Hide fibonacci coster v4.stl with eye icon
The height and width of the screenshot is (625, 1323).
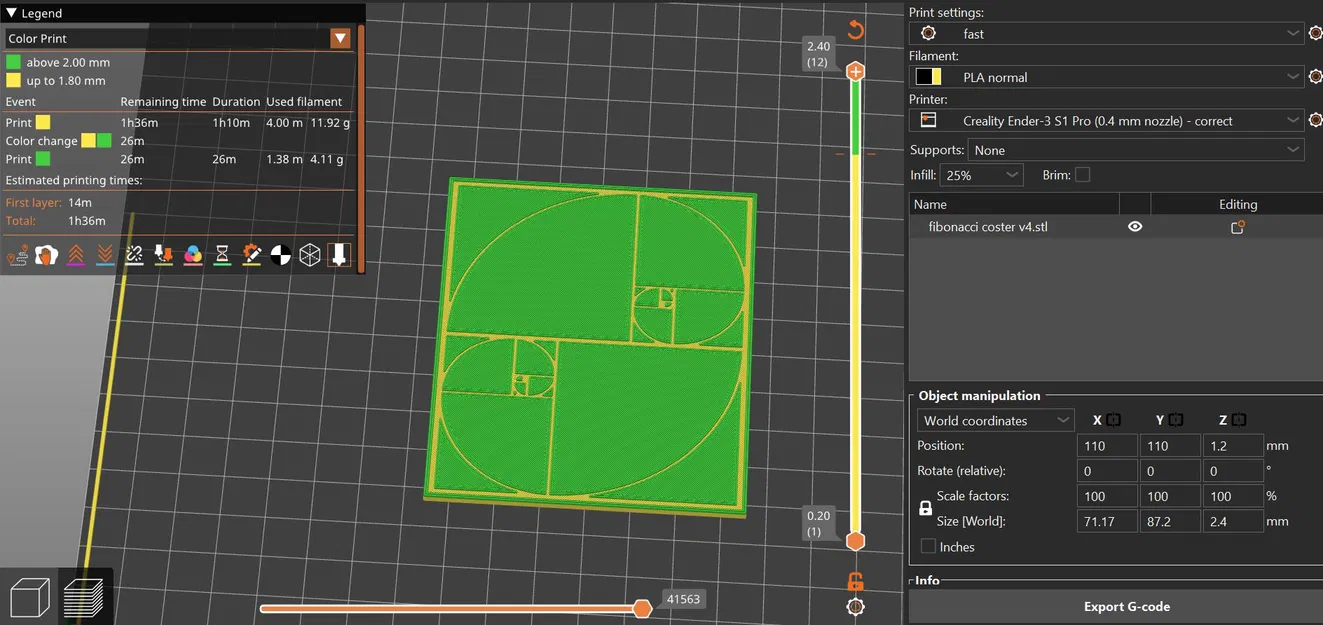point(1135,227)
